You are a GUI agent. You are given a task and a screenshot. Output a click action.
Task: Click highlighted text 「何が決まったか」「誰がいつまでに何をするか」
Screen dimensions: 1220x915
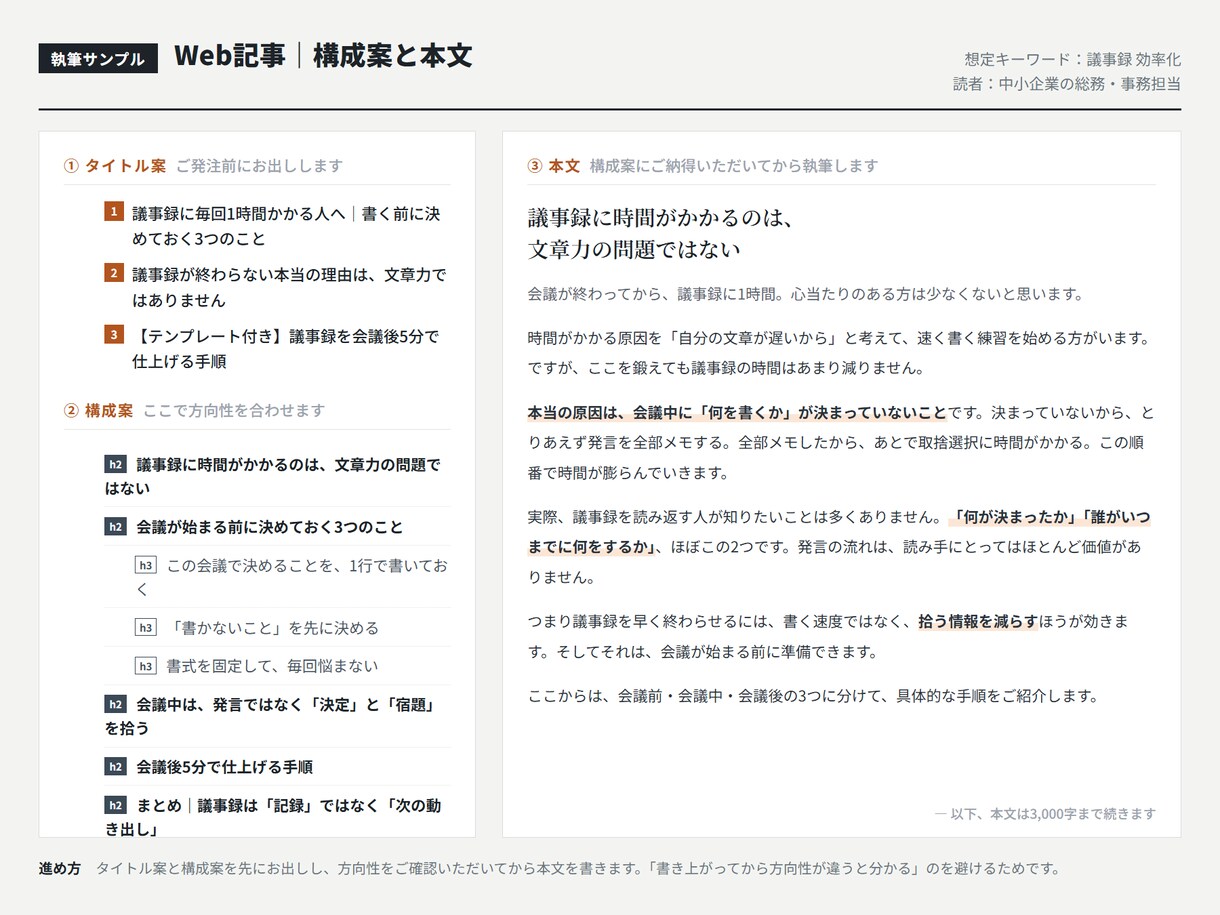(839, 532)
